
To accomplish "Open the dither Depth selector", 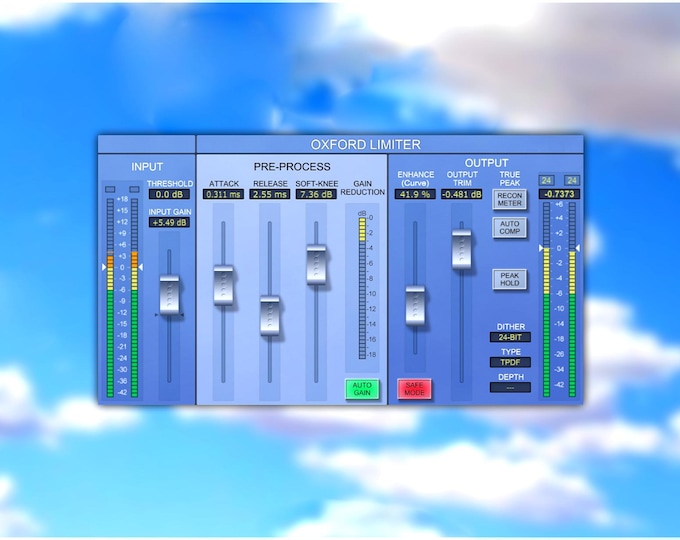I will 510,387.
